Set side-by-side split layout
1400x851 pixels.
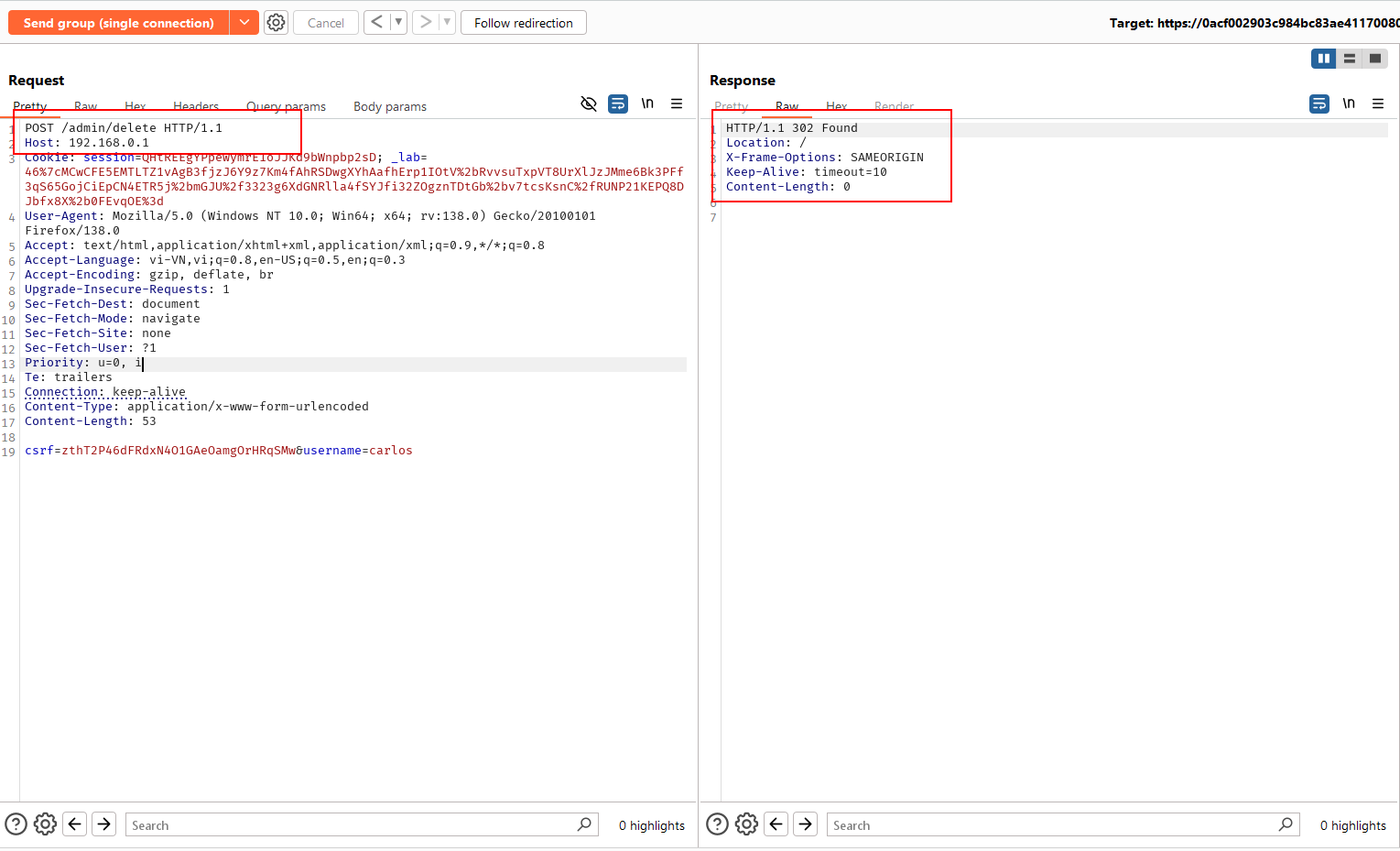(x=1324, y=59)
